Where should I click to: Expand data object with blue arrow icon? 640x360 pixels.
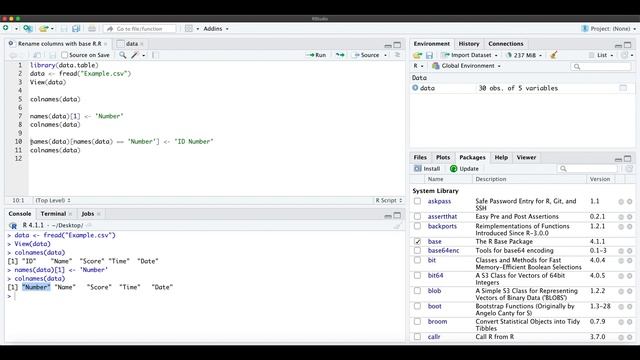415,88
